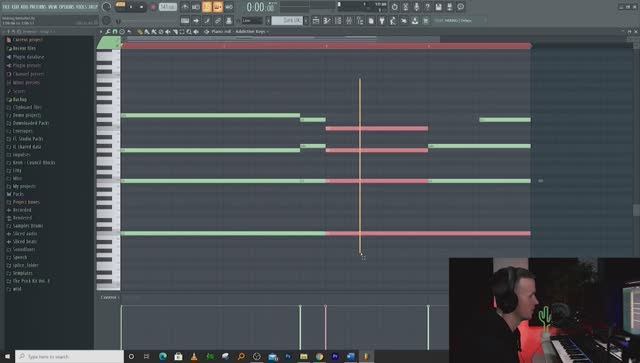Viewport: 640px width, 363px height.
Task: Toggle the metronome button after tempo
Action: coord(185,7)
